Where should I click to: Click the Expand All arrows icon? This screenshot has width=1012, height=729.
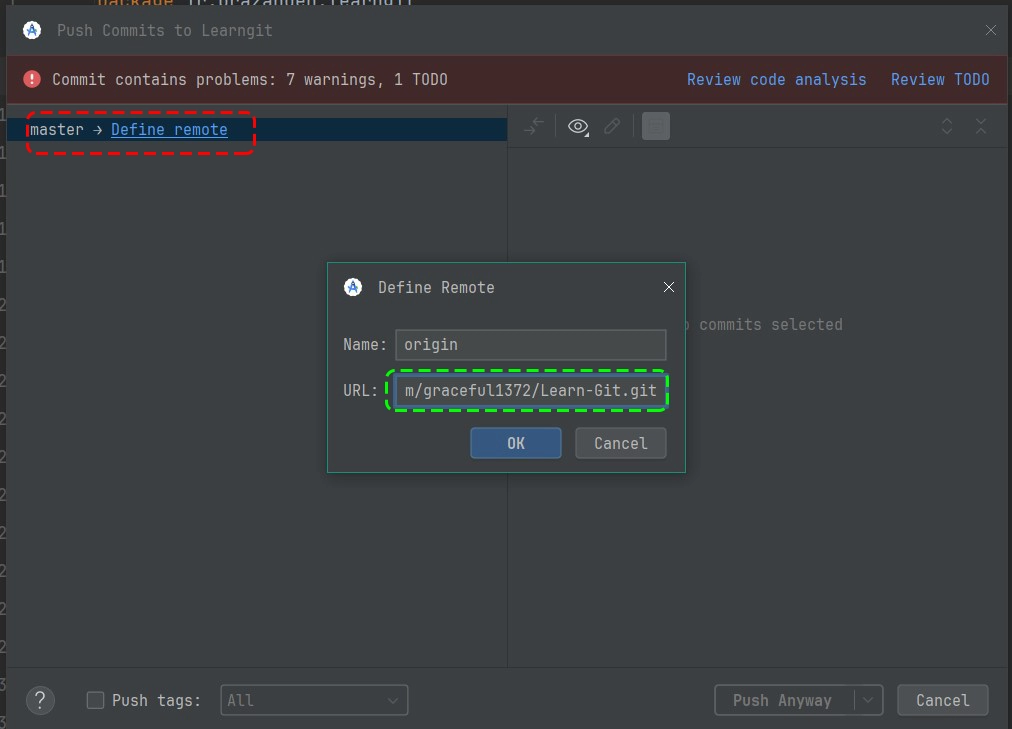point(947,126)
